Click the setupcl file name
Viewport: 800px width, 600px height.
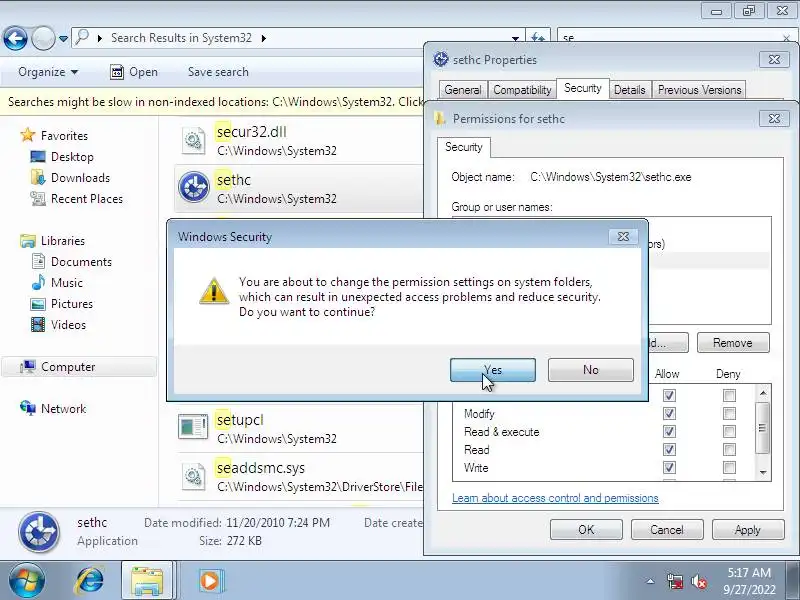click(x=240, y=420)
